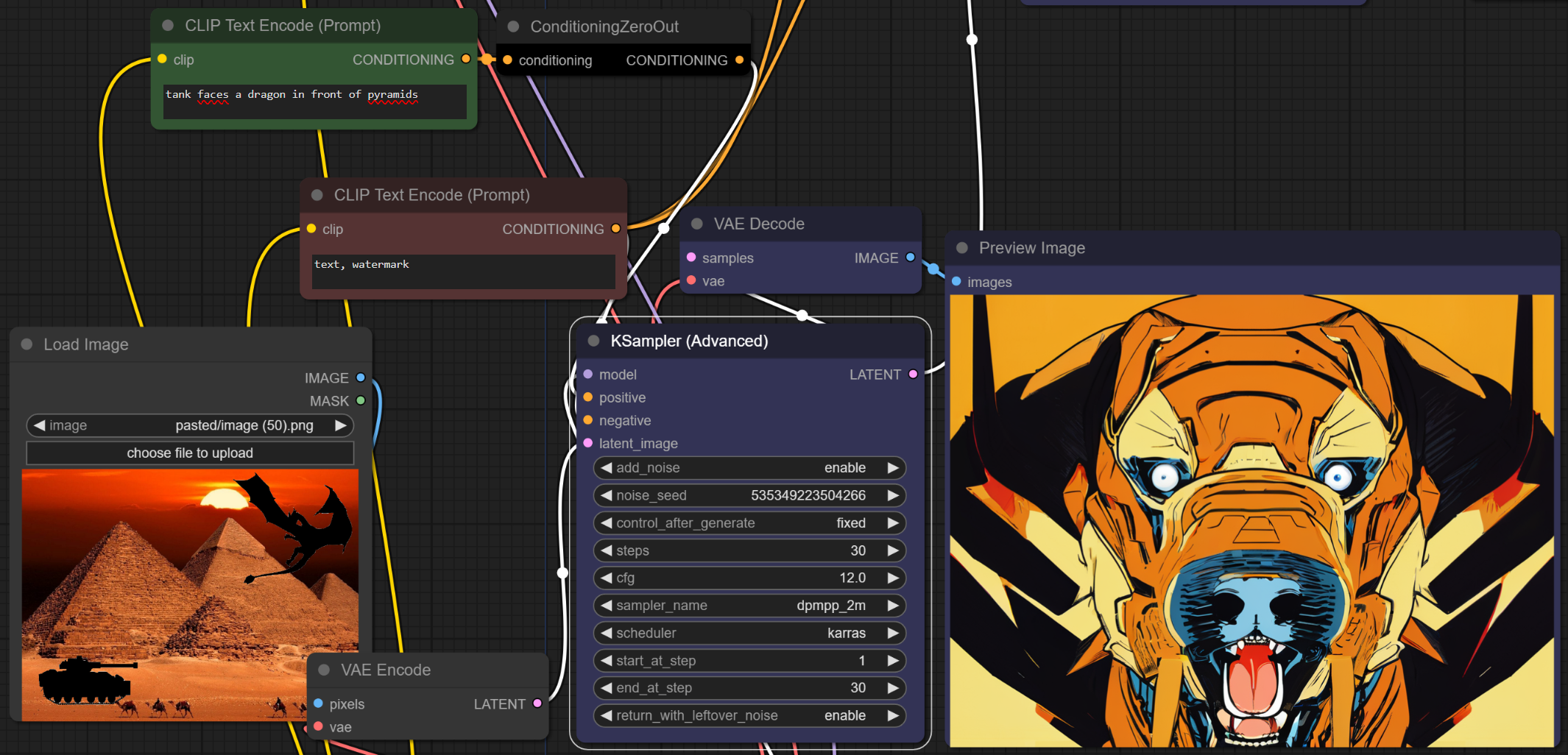Open the sampler_name dpmpp_2m dropdown
Screen dimensions: 1568x755
pos(749,606)
